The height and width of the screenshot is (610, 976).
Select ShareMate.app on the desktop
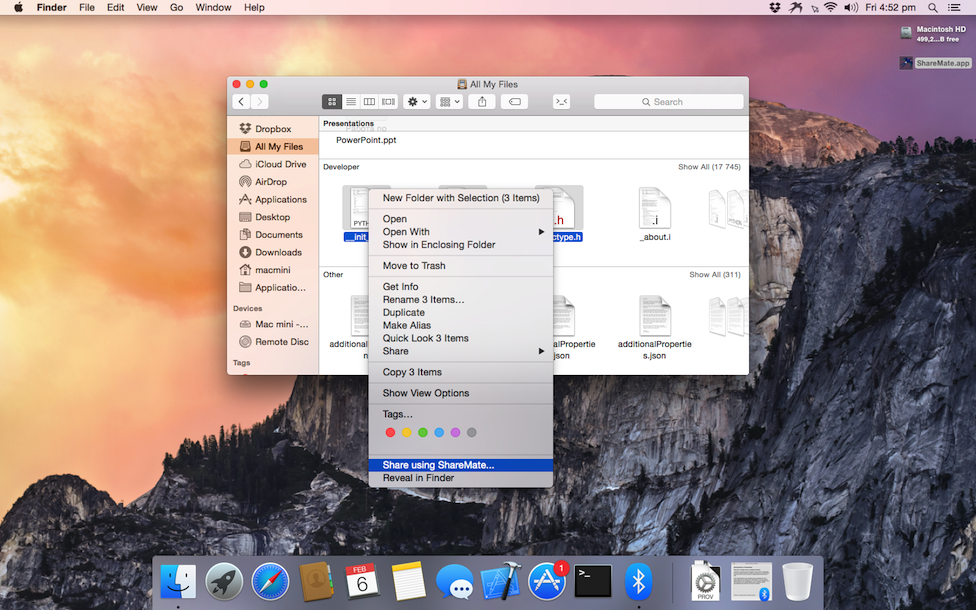click(935, 63)
